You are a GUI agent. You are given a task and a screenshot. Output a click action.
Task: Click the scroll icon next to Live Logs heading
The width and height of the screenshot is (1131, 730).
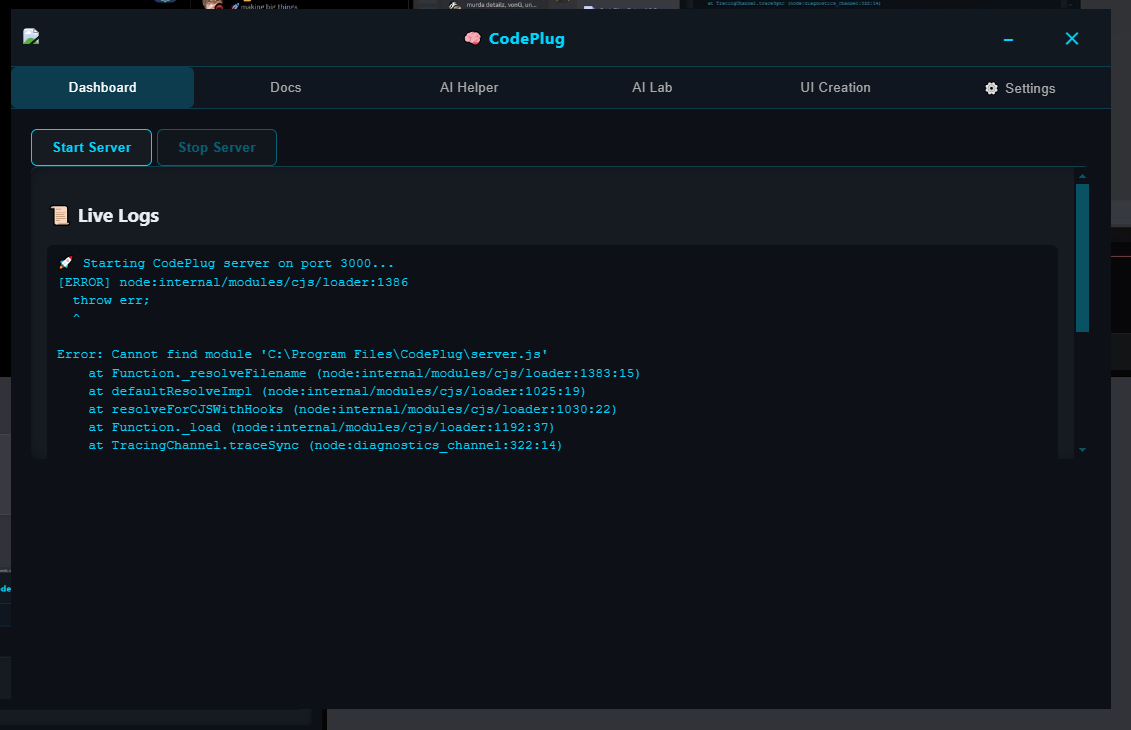coord(60,215)
